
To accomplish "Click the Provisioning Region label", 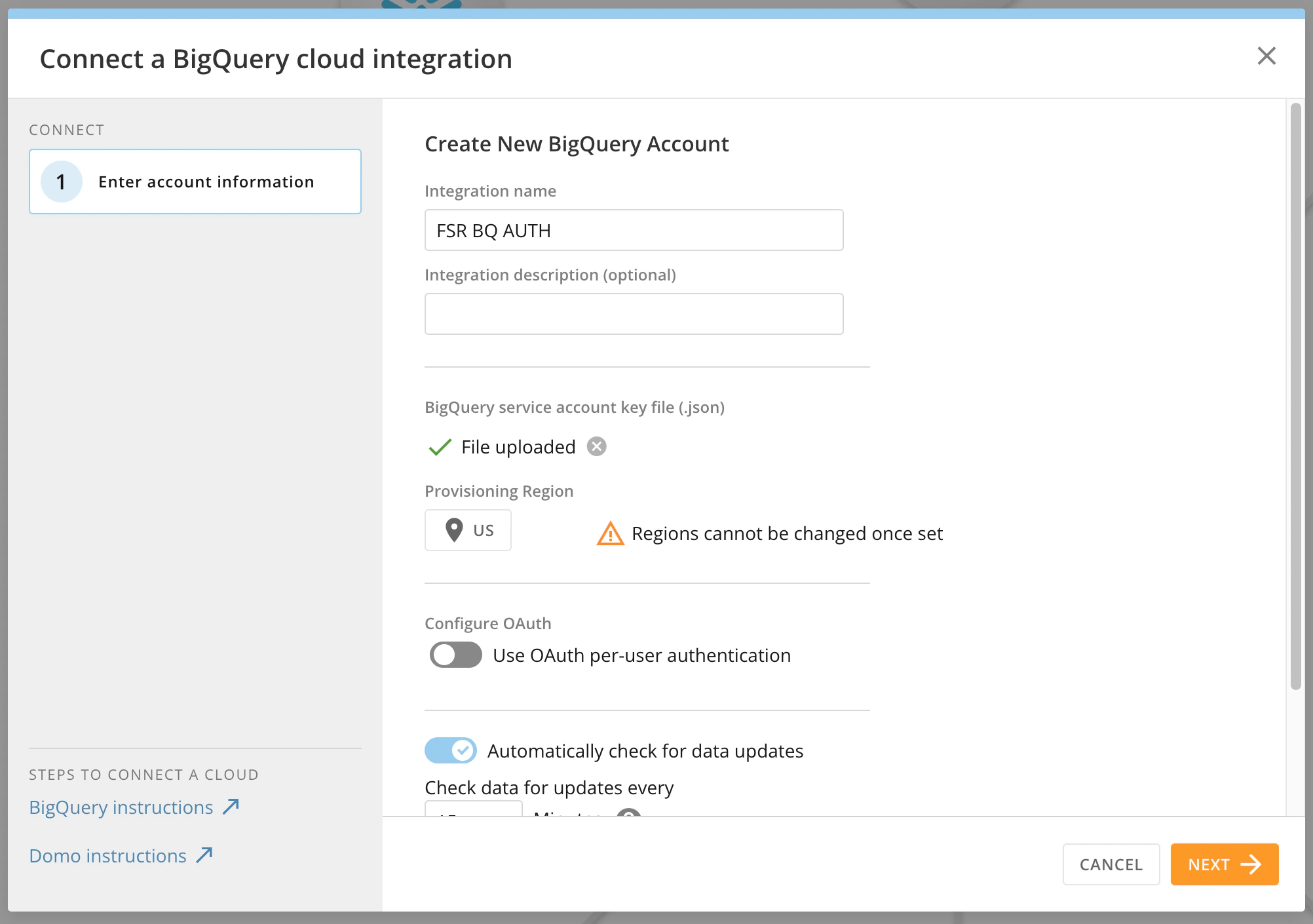I will 499,491.
